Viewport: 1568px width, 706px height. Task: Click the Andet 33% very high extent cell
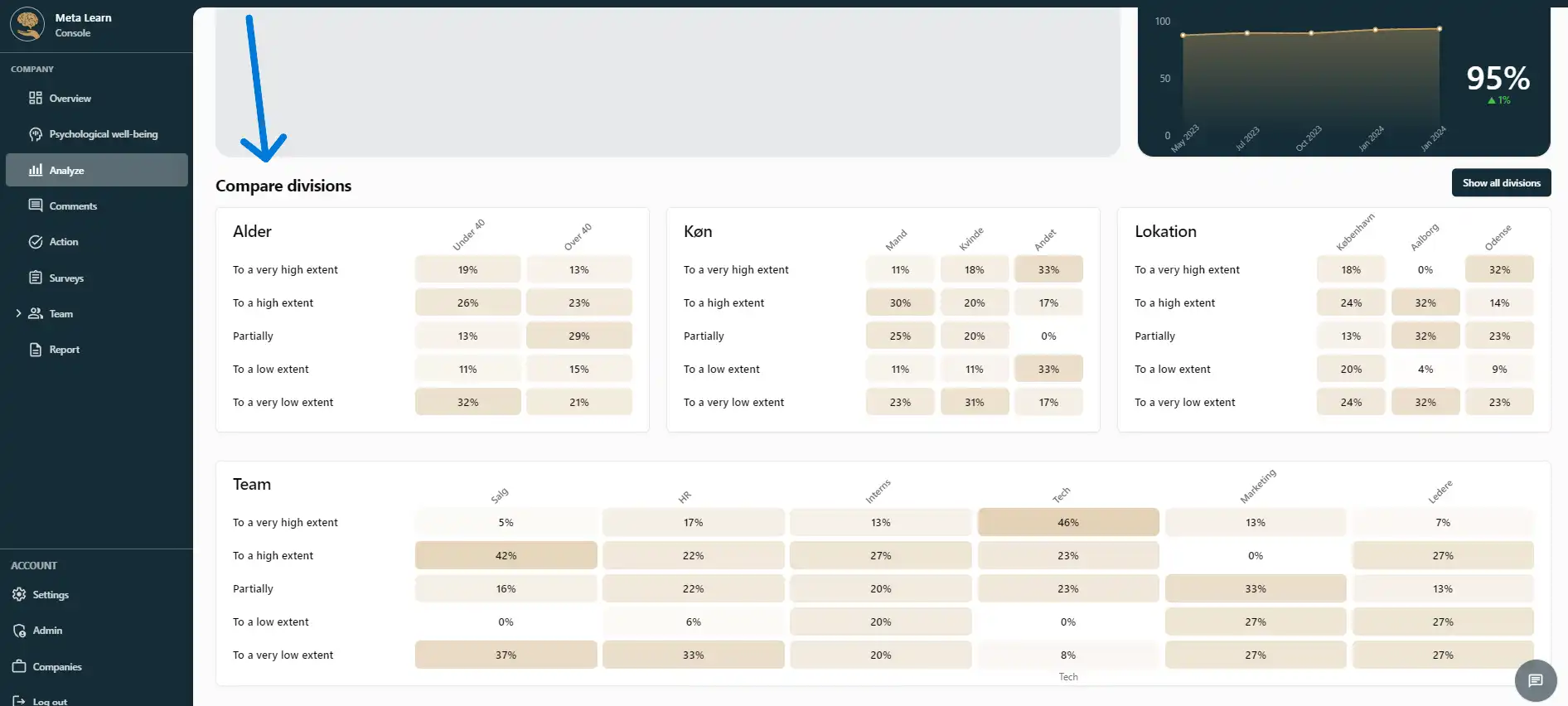1048,270
